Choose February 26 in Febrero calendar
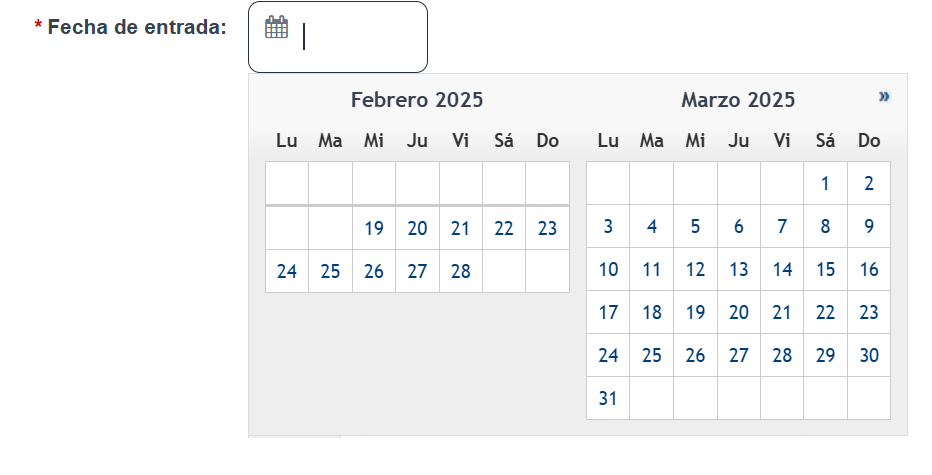932x475 pixels. [374, 271]
